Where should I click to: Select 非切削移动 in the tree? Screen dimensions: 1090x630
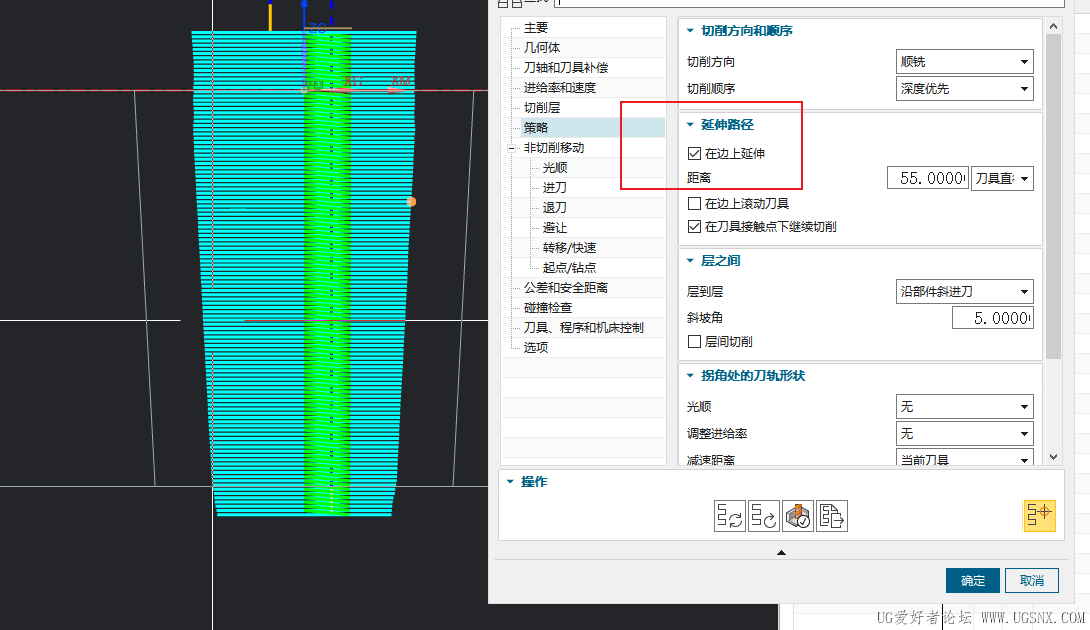554,148
